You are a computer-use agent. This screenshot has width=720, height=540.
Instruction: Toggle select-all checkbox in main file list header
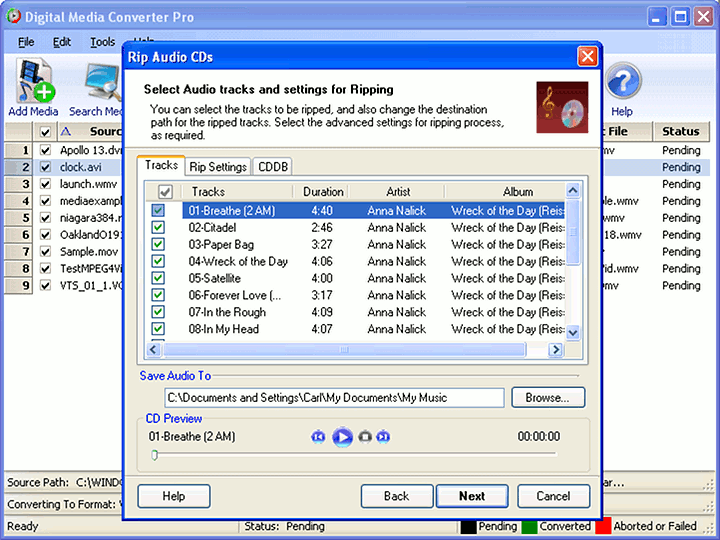coord(45,132)
